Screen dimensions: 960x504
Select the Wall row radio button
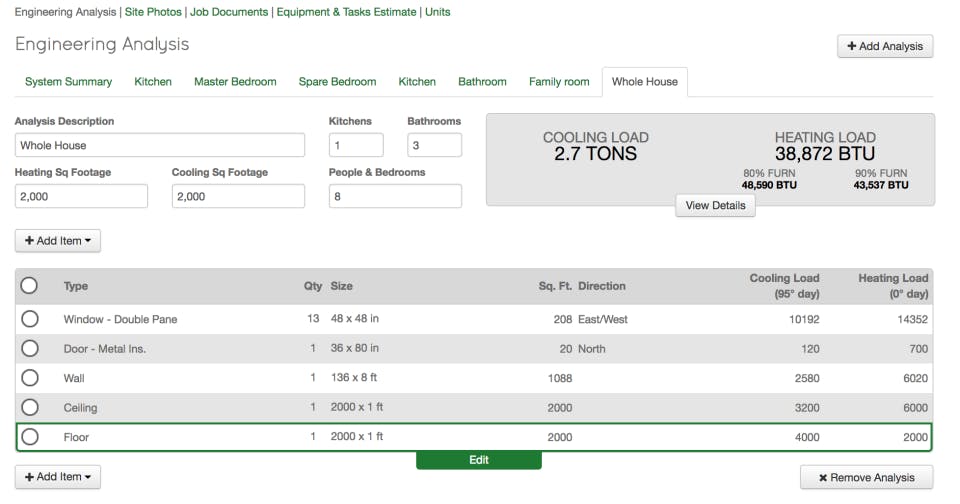[29, 378]
